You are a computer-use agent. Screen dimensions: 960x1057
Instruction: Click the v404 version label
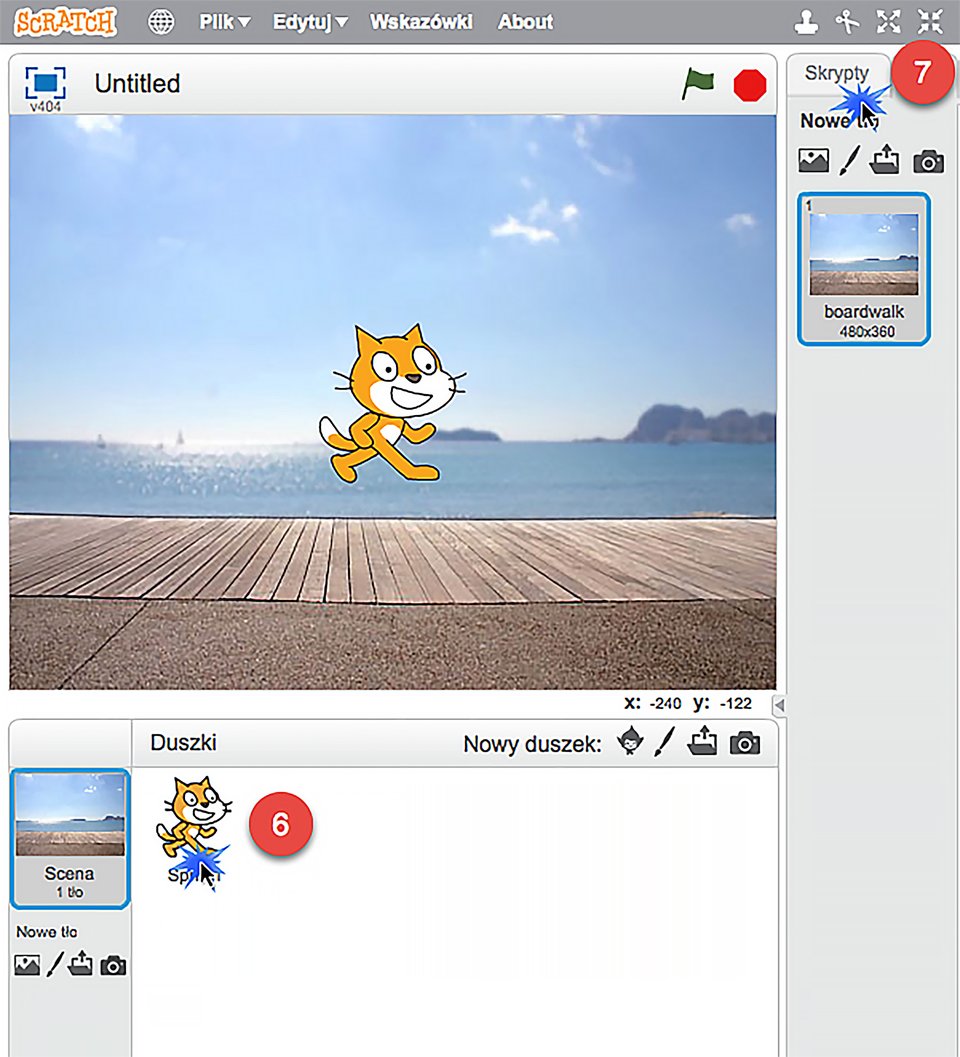[45, 107]
